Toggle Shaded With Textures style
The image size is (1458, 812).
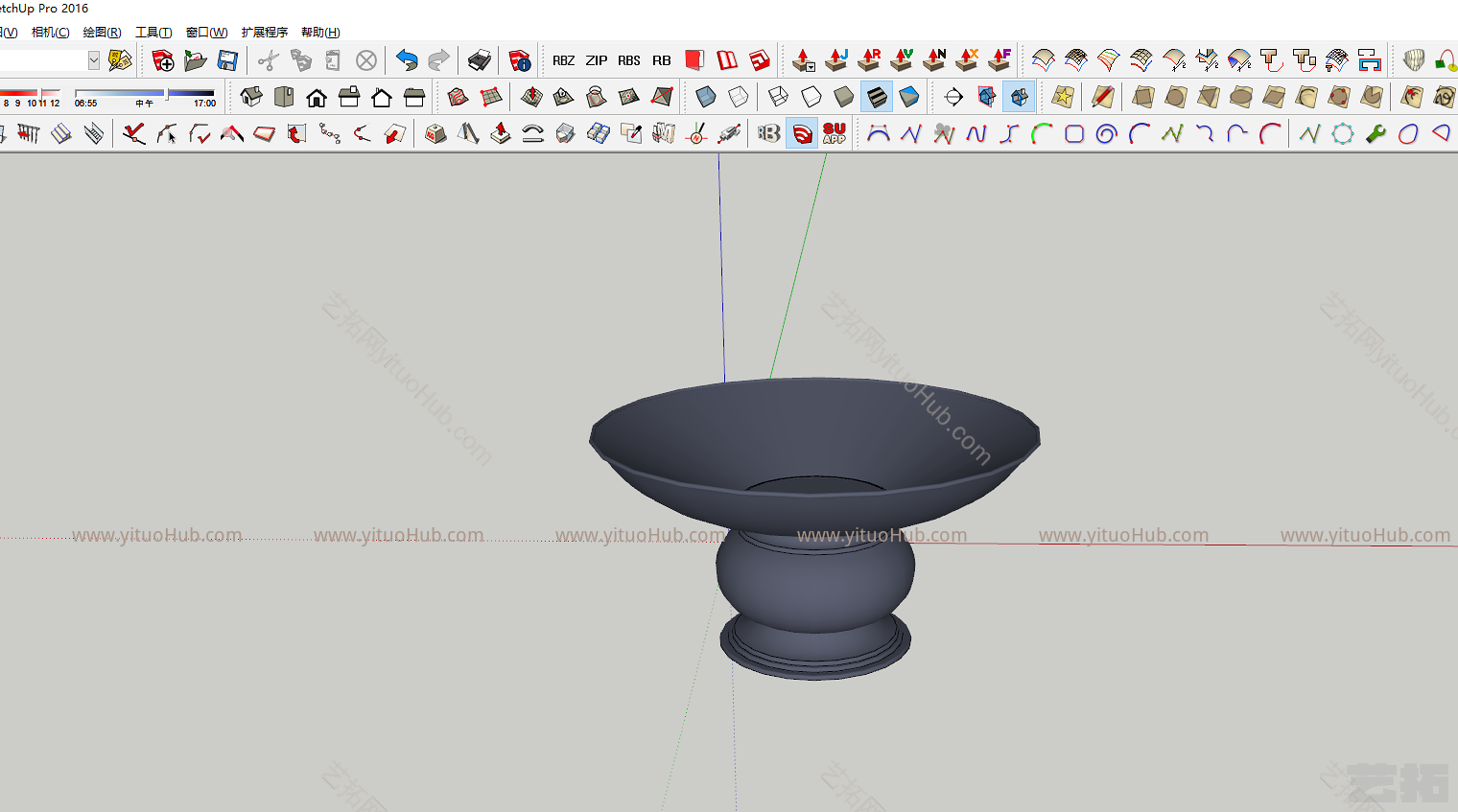tap(877, 97)
